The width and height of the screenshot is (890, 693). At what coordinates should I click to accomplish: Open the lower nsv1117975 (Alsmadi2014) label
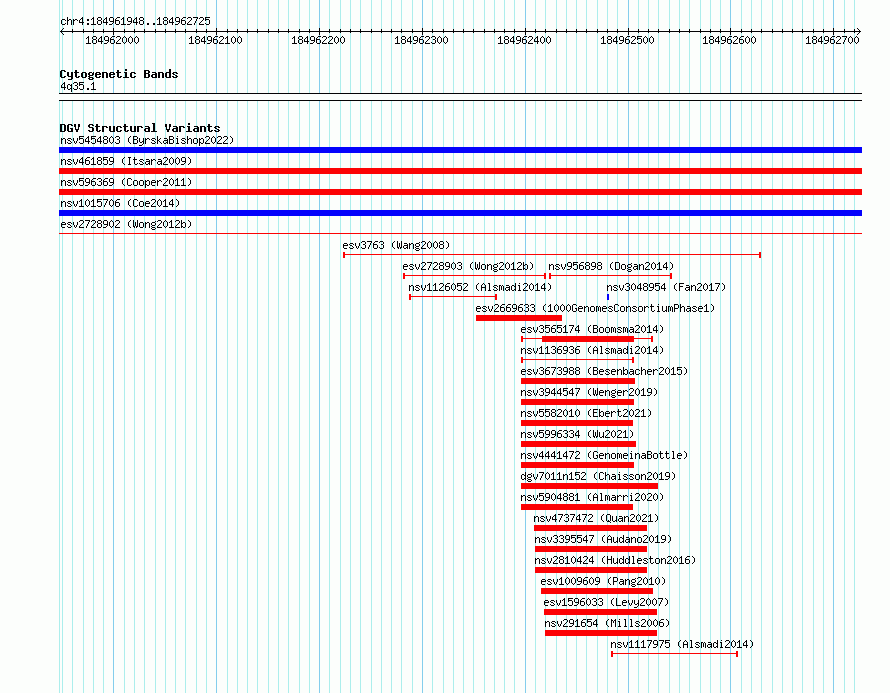click(682, 644)
